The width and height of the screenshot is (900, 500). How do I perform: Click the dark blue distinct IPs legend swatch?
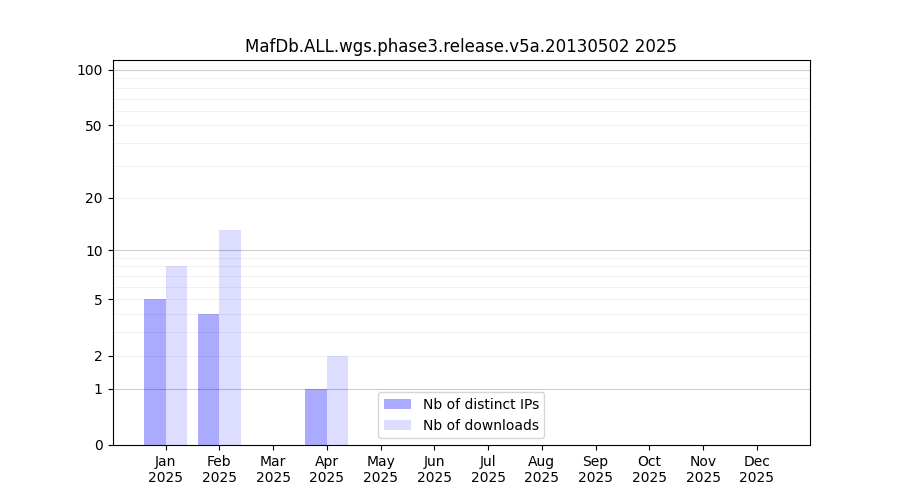[x=397, y=404]
